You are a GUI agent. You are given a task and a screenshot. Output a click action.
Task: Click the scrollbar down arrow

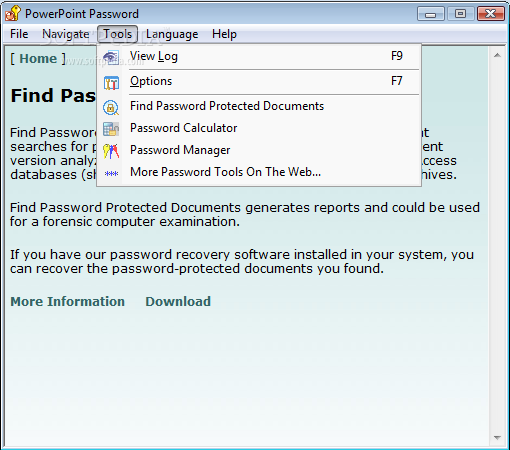pos(497,438)
